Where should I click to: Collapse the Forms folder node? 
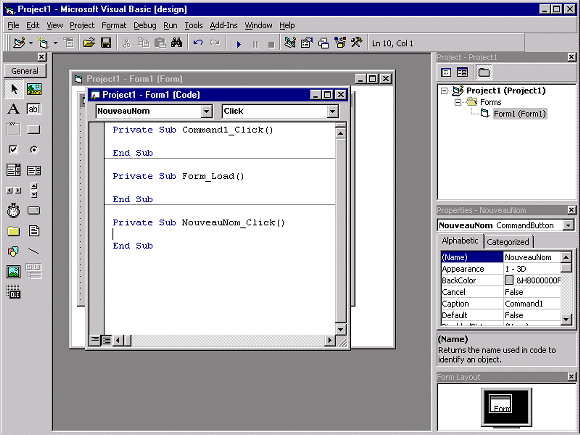tap(458, 102)
